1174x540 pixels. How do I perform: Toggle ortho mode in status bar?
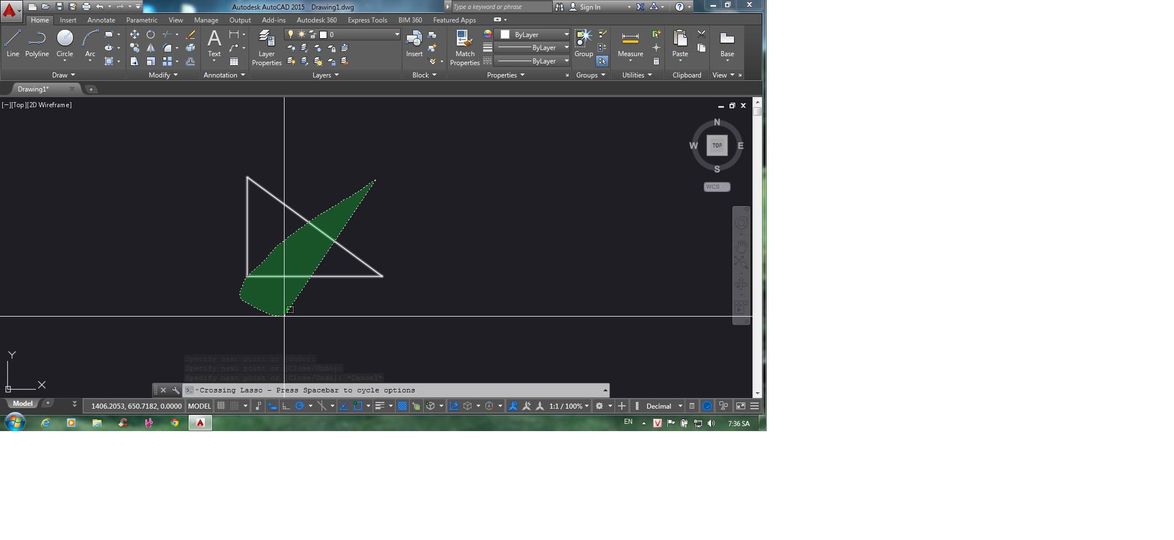[286, 406]
